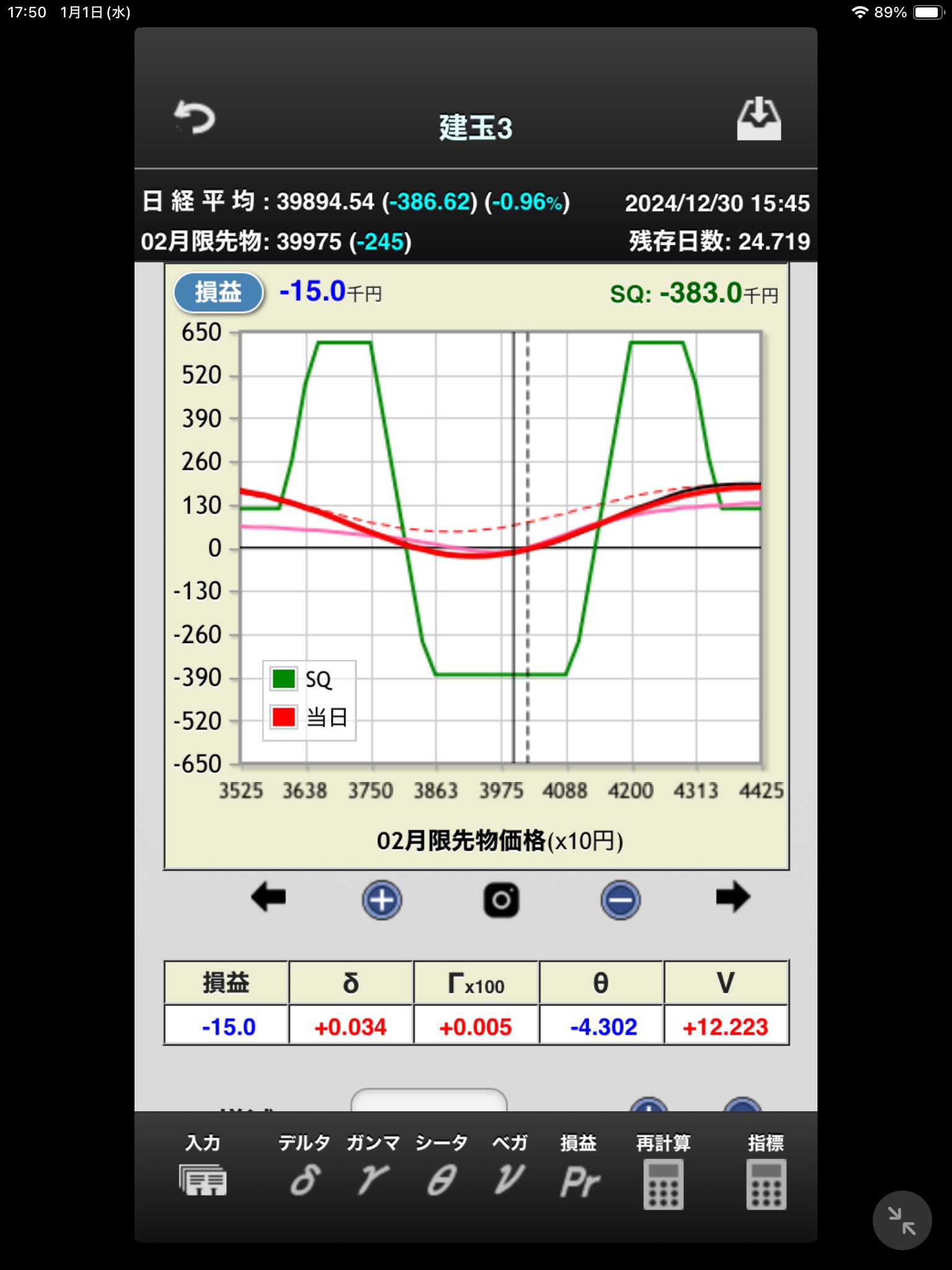The width and height of the screenshot is (952, 1270).
Task: Open the 指標 indicators calculator
Action: (766, 1172)
